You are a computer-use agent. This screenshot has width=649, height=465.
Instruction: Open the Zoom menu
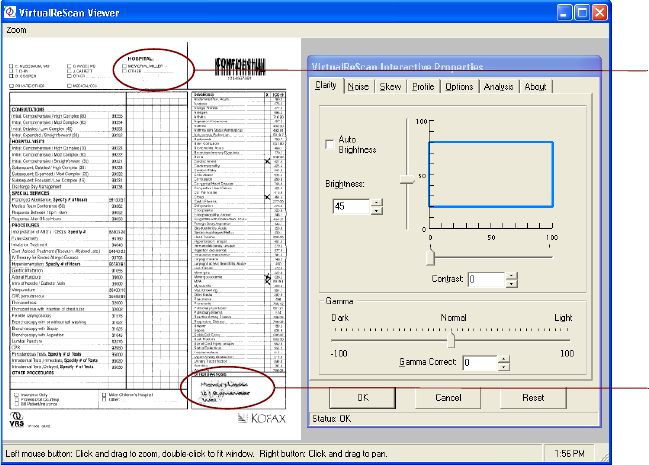(x=17, y=30)
